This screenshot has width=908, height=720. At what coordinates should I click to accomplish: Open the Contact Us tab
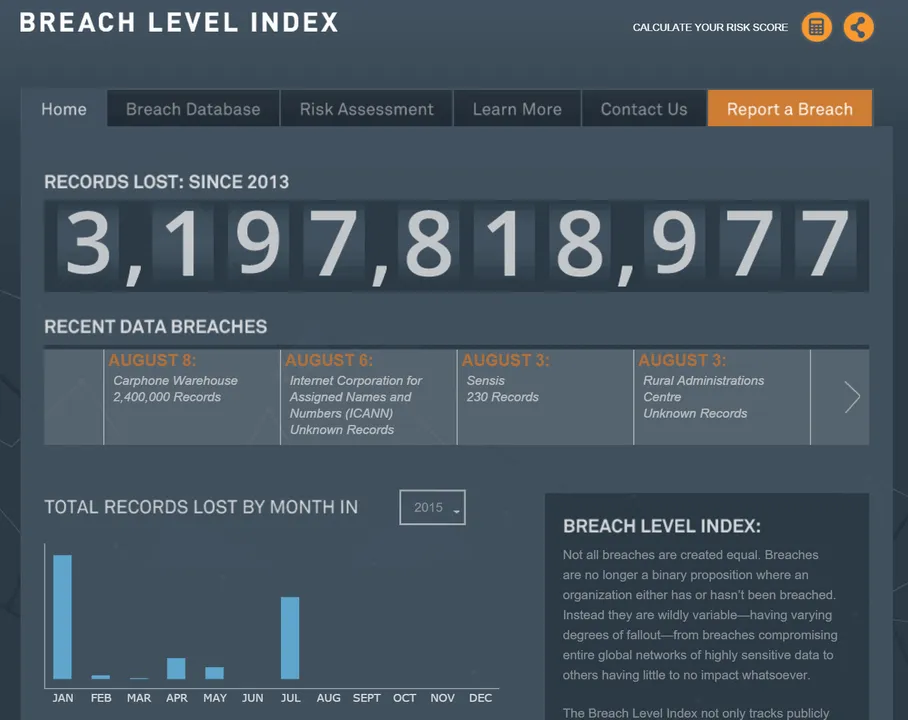coord(644,109)
